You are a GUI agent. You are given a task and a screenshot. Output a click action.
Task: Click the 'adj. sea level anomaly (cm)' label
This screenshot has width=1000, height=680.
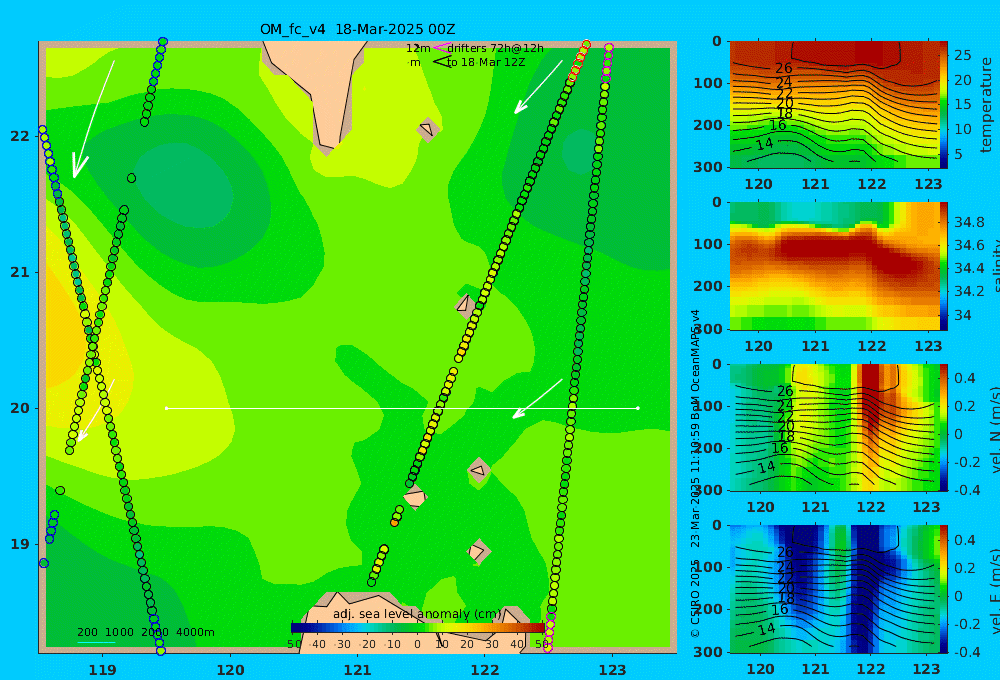(417, 614)
